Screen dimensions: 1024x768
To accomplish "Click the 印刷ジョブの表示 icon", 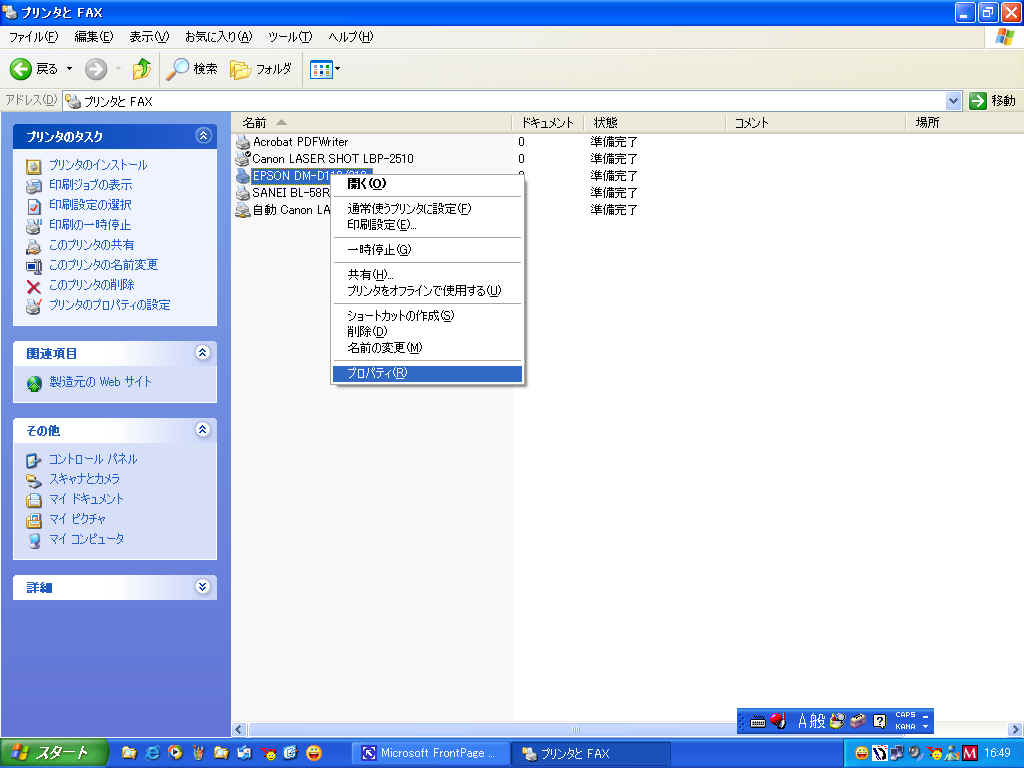I will pyautogui.click(x=33, y=186).
